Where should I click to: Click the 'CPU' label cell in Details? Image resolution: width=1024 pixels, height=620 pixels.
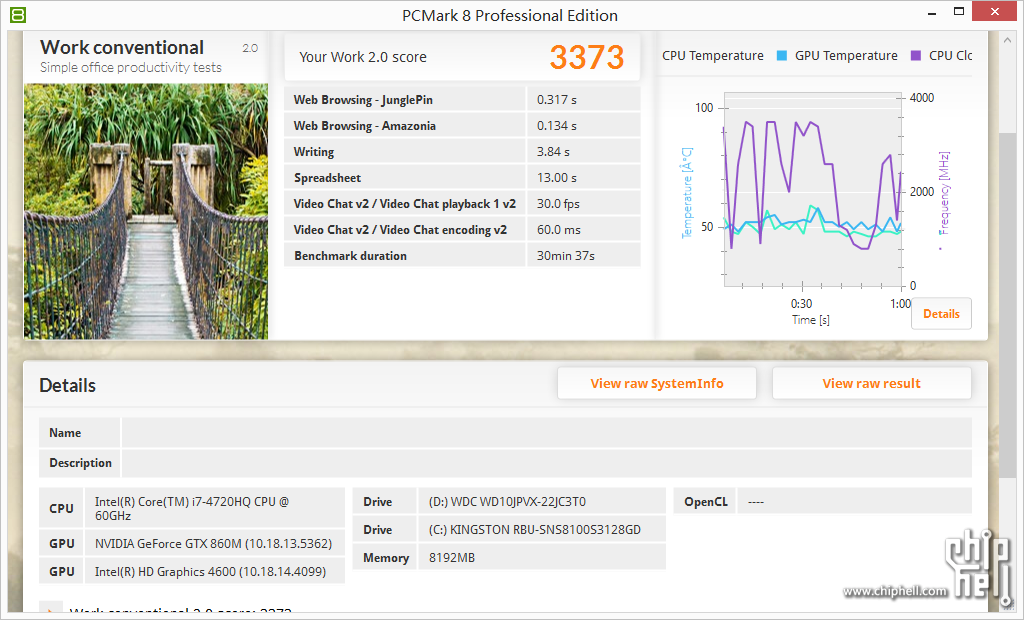coord(61,508)
